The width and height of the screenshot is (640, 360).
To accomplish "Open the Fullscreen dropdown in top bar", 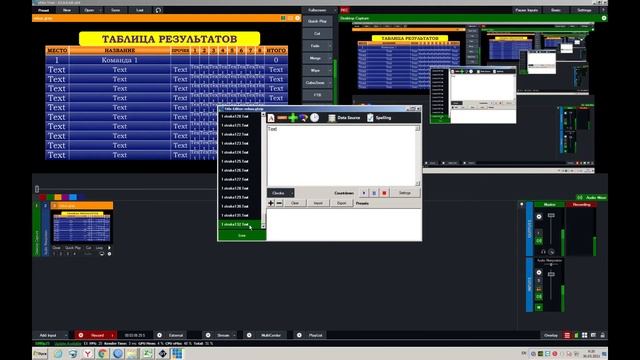I will [x=335, y=10].
